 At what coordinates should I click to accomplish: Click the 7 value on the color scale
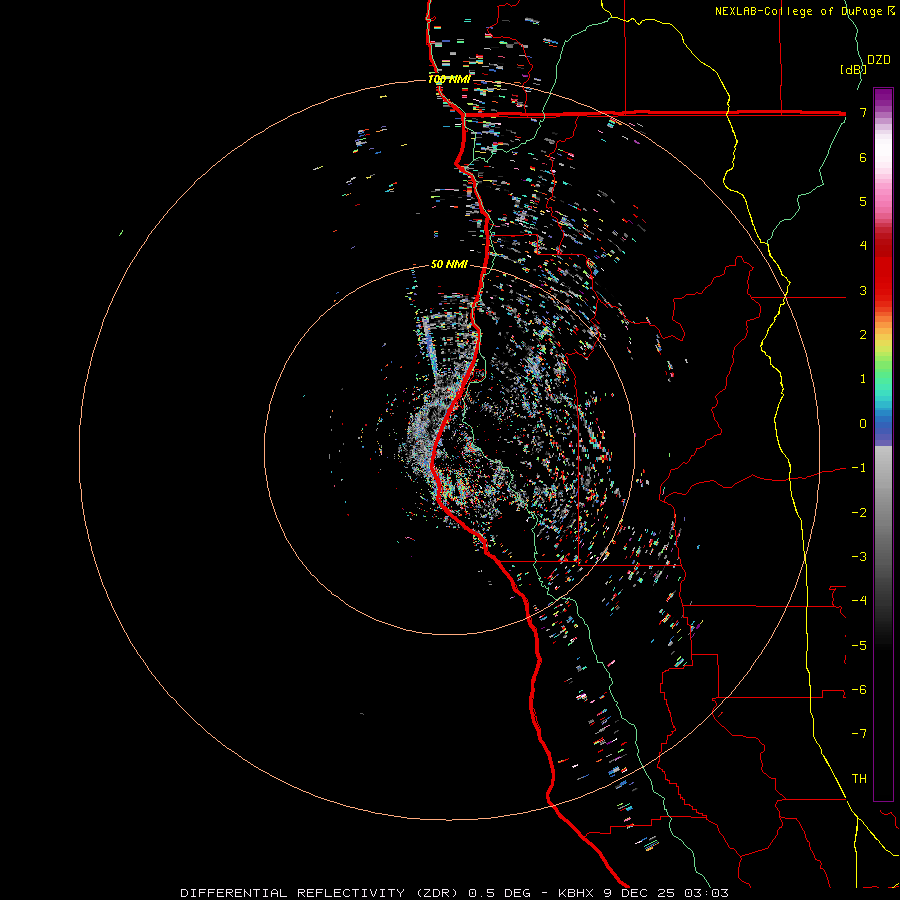coord(863,112)
